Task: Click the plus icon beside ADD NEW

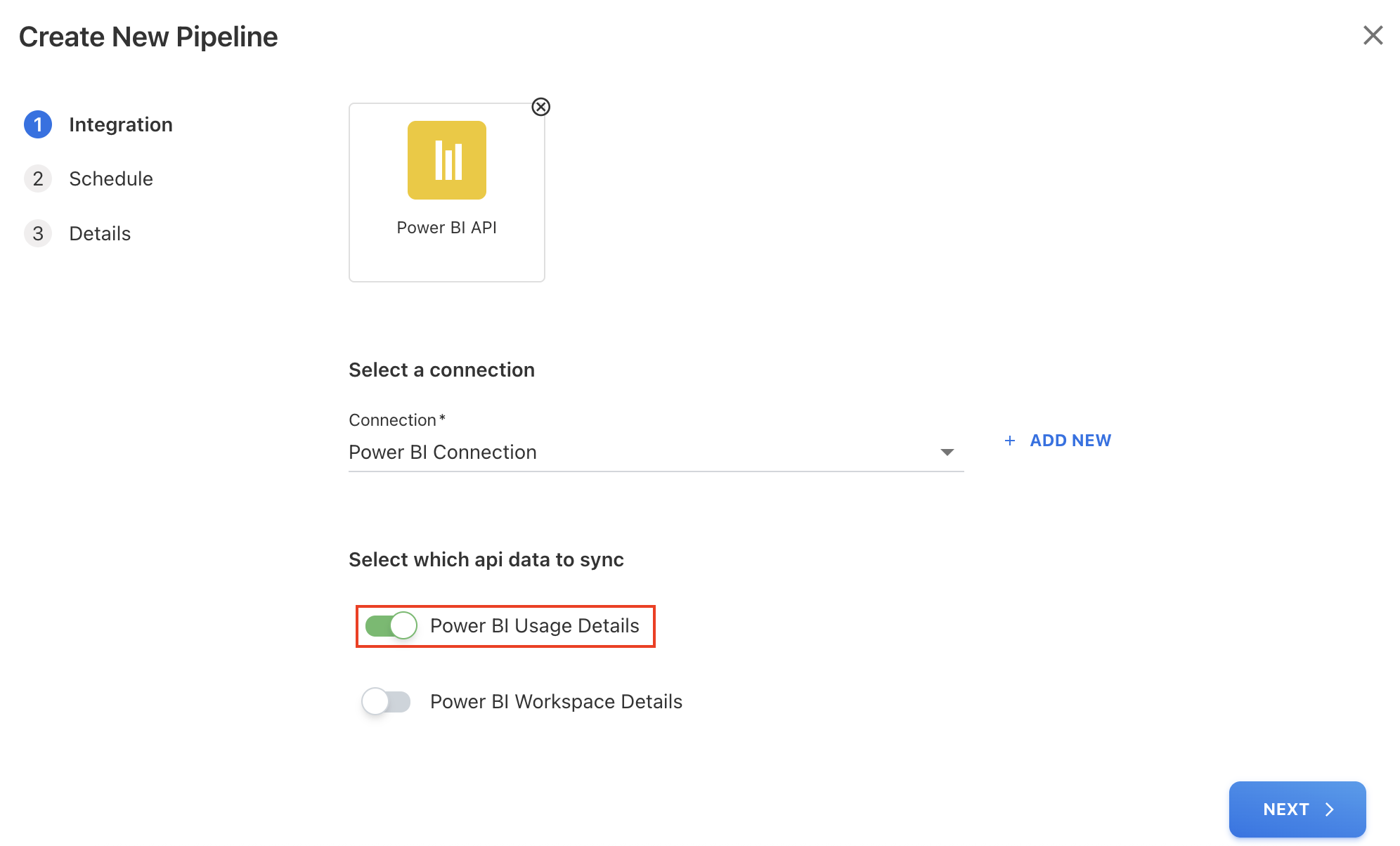Action: point(1010,441)
